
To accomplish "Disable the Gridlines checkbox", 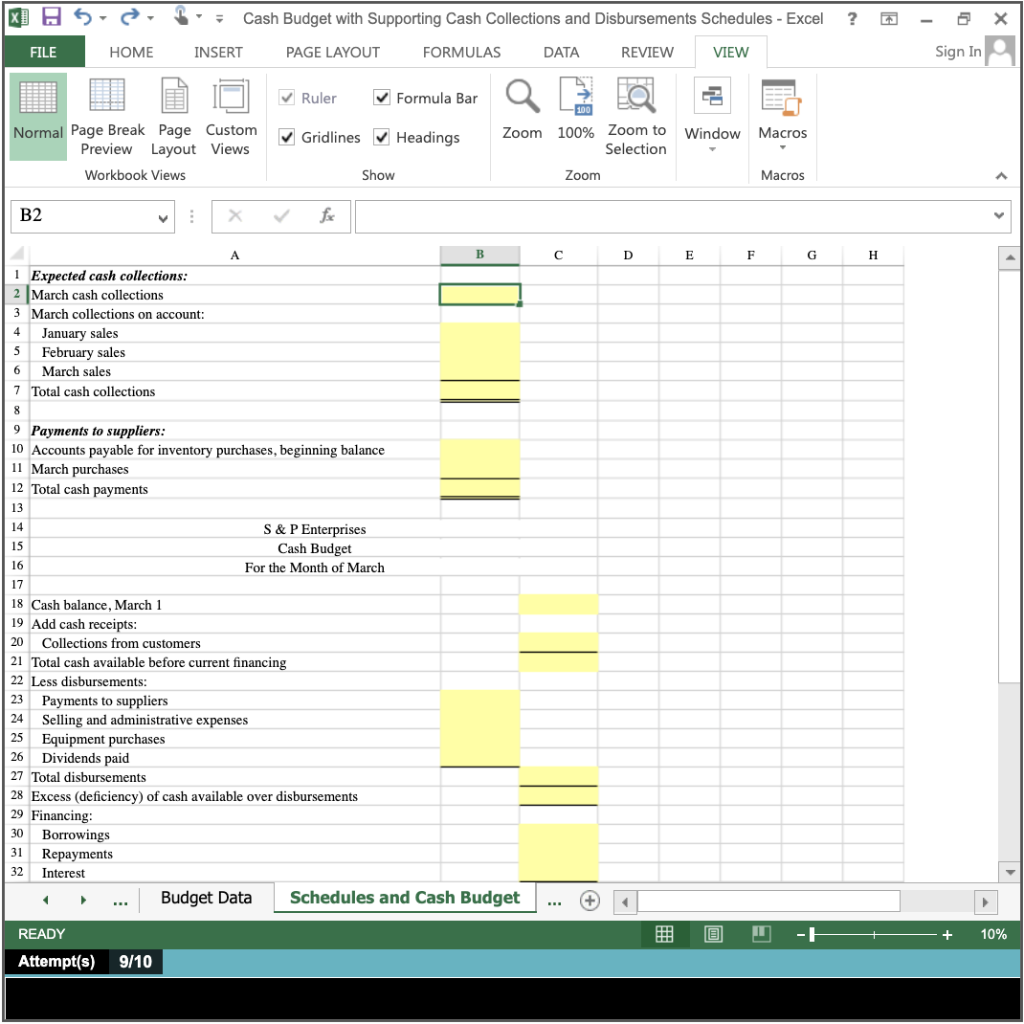I will click(288, 137).
